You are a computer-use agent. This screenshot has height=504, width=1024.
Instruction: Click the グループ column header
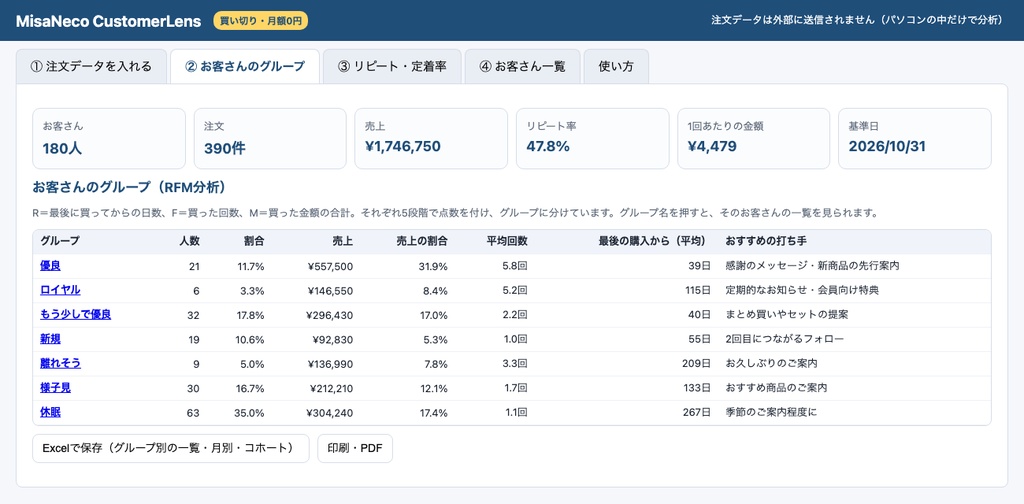[x=60, y=242]
